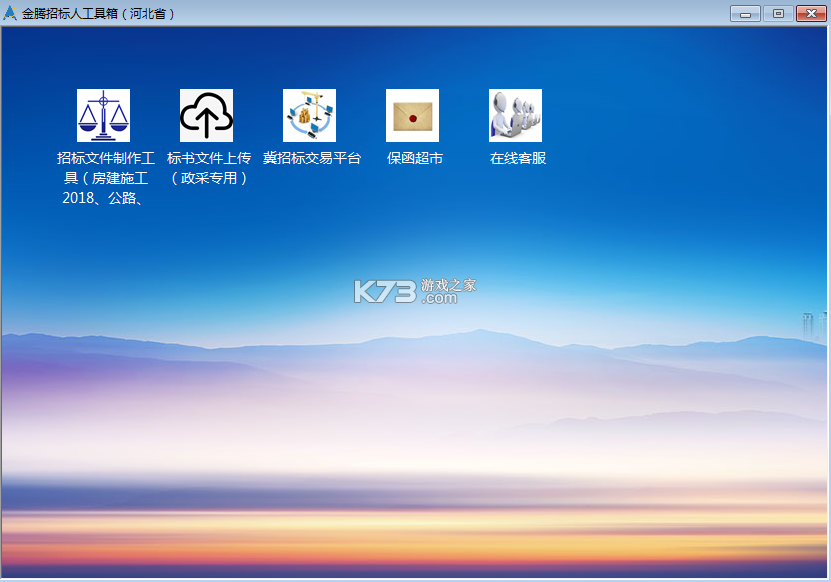
Task: Click the 在线客服 label
Action: pyautogui.click(x=518, y=158)
